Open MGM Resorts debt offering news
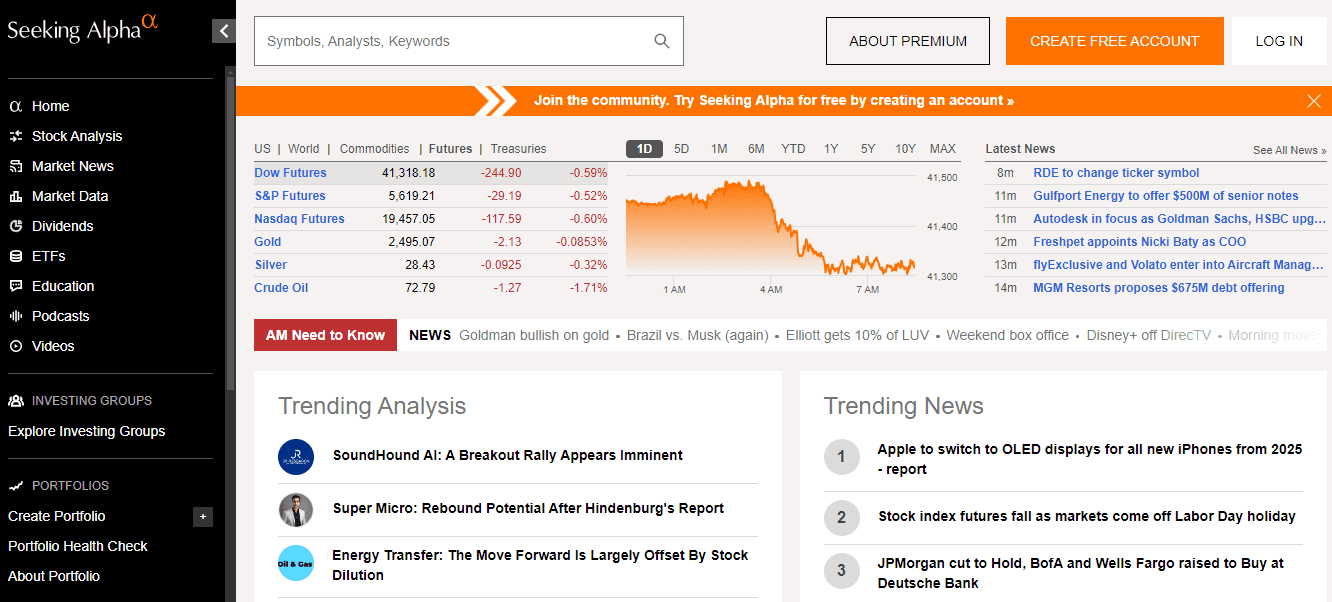The image size is (1332, 602). click(1159, 288)
